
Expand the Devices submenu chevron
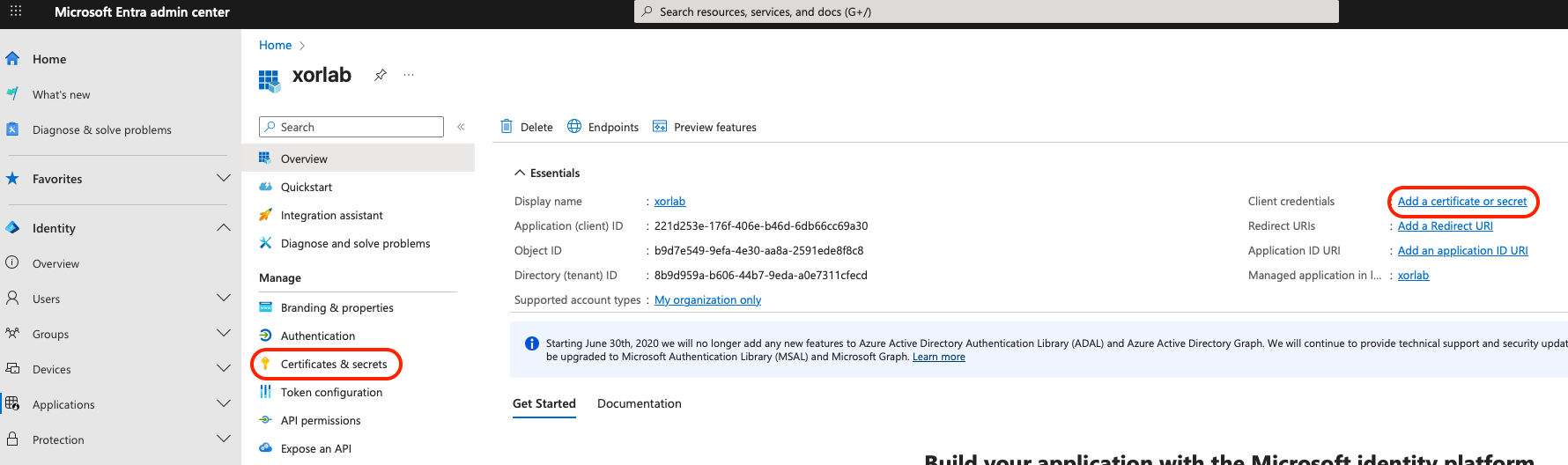[x=224, y=368]
